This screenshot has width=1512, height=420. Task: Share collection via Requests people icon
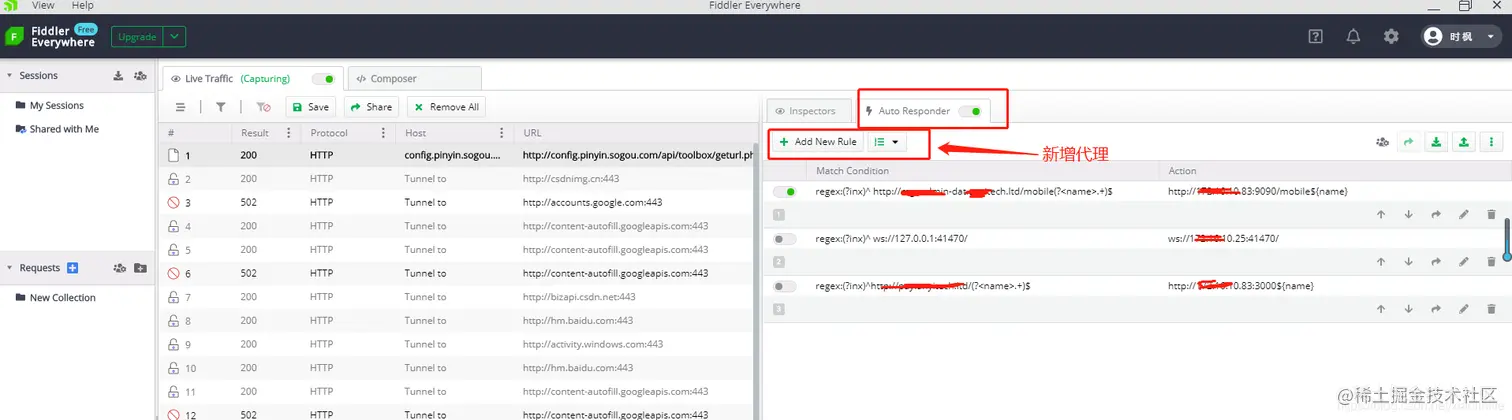[119, 268]
